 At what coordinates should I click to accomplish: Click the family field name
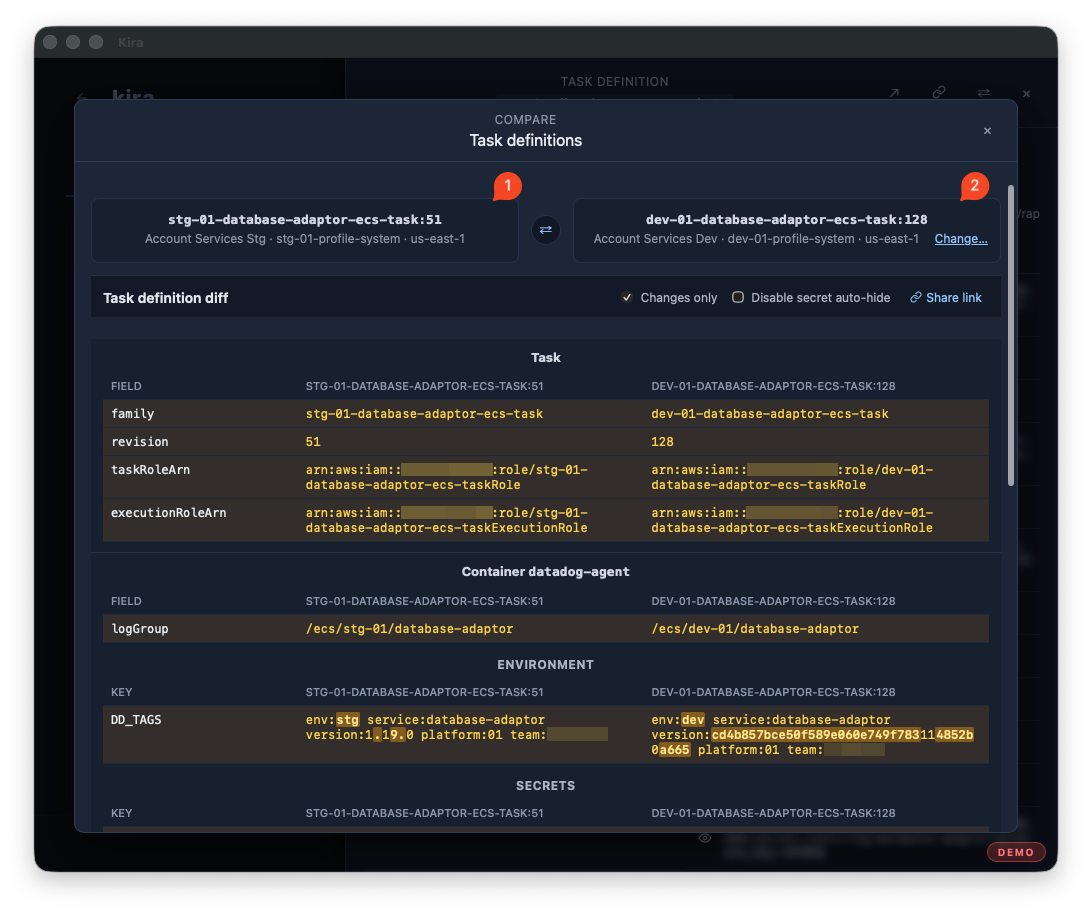pyautogui.click(x=132, y=414)
